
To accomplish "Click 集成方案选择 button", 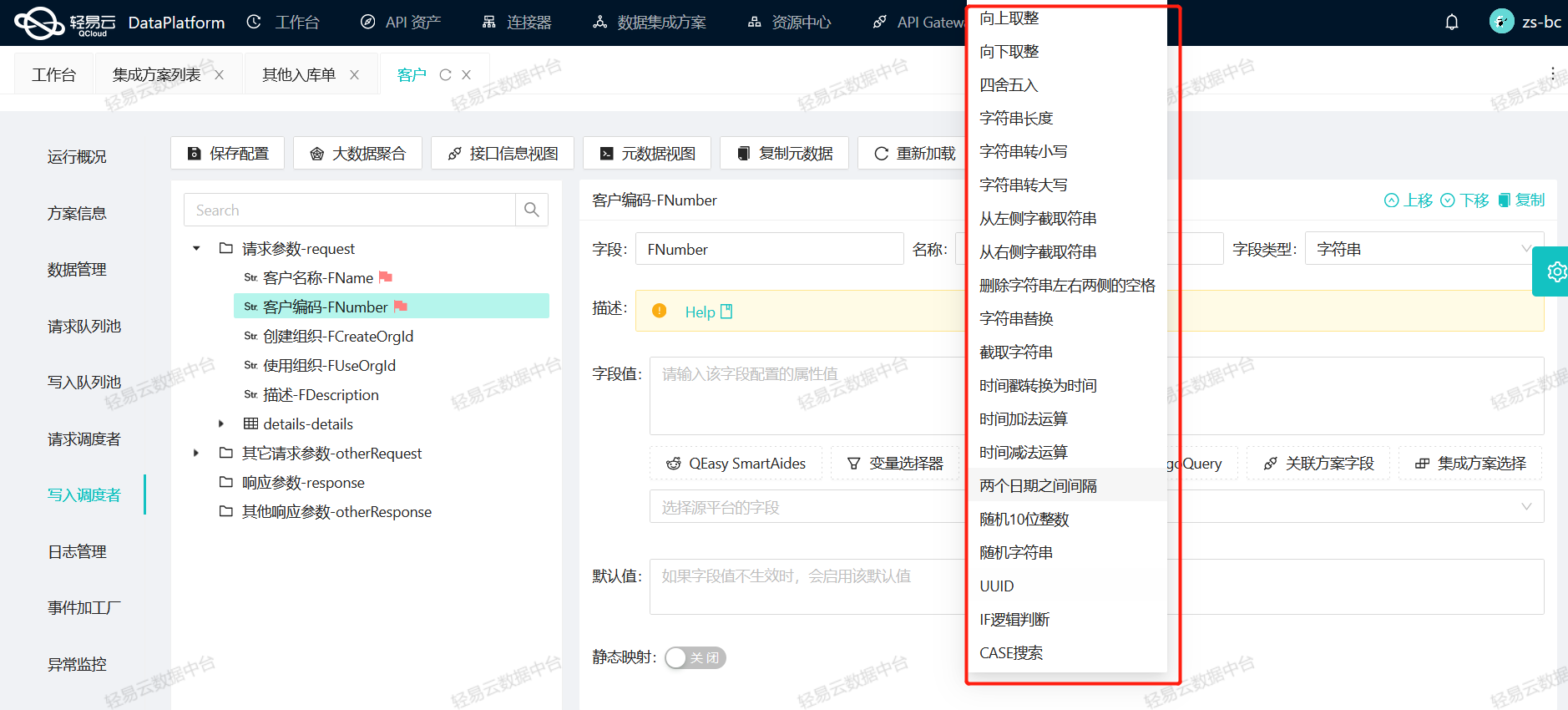I will click(x=1470, y=463).
